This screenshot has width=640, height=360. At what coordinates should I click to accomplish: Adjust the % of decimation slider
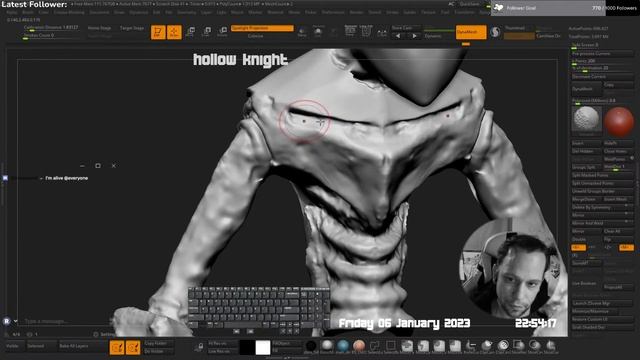tap(602, 68)
